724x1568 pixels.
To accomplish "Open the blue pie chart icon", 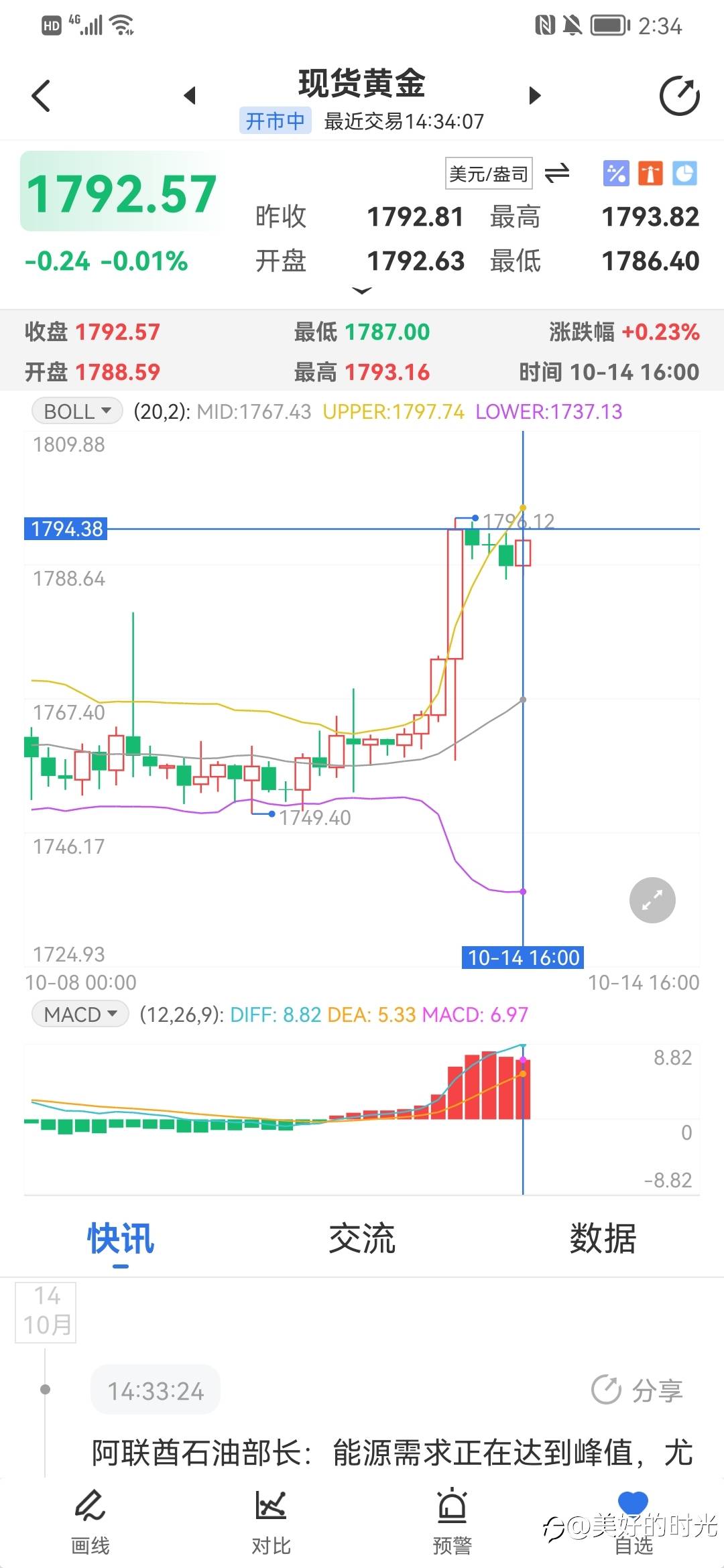I will click(684, 174).
